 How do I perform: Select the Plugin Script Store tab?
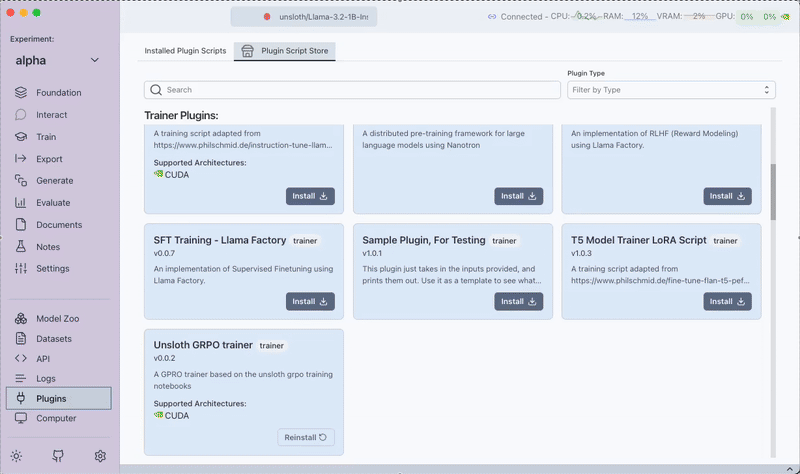point(285,51)
